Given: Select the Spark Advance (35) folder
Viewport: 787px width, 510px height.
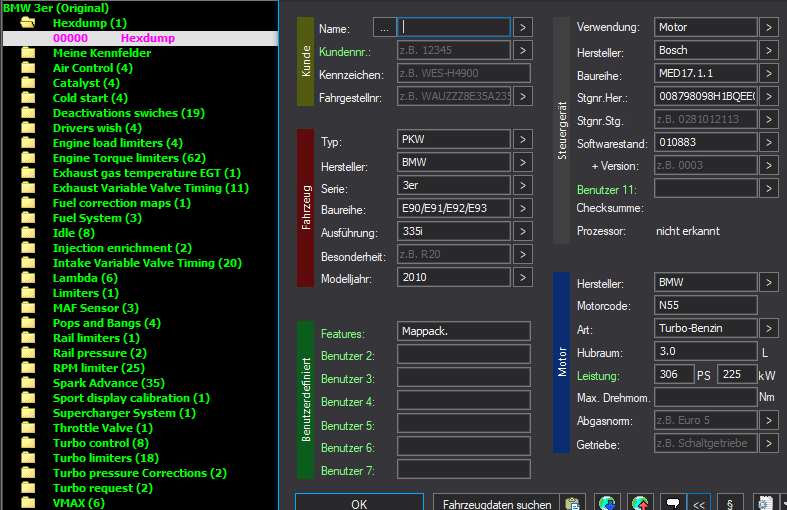Looking at the screenshot, I should pos(108,383).
